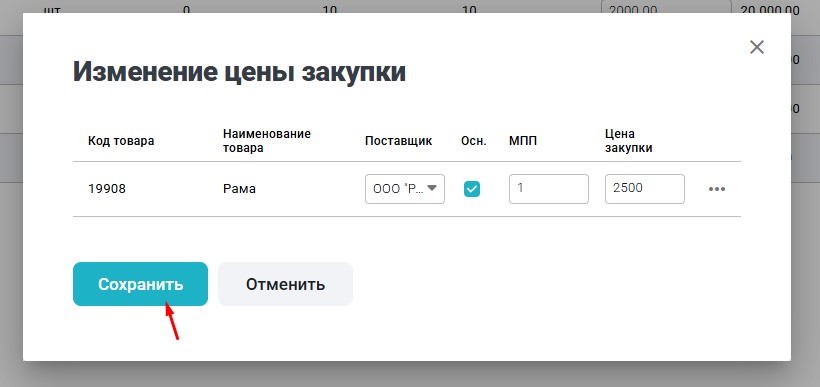Click the Осн. column header
The width and height of the screenshot is (820, 387).
tap(474, 141)
